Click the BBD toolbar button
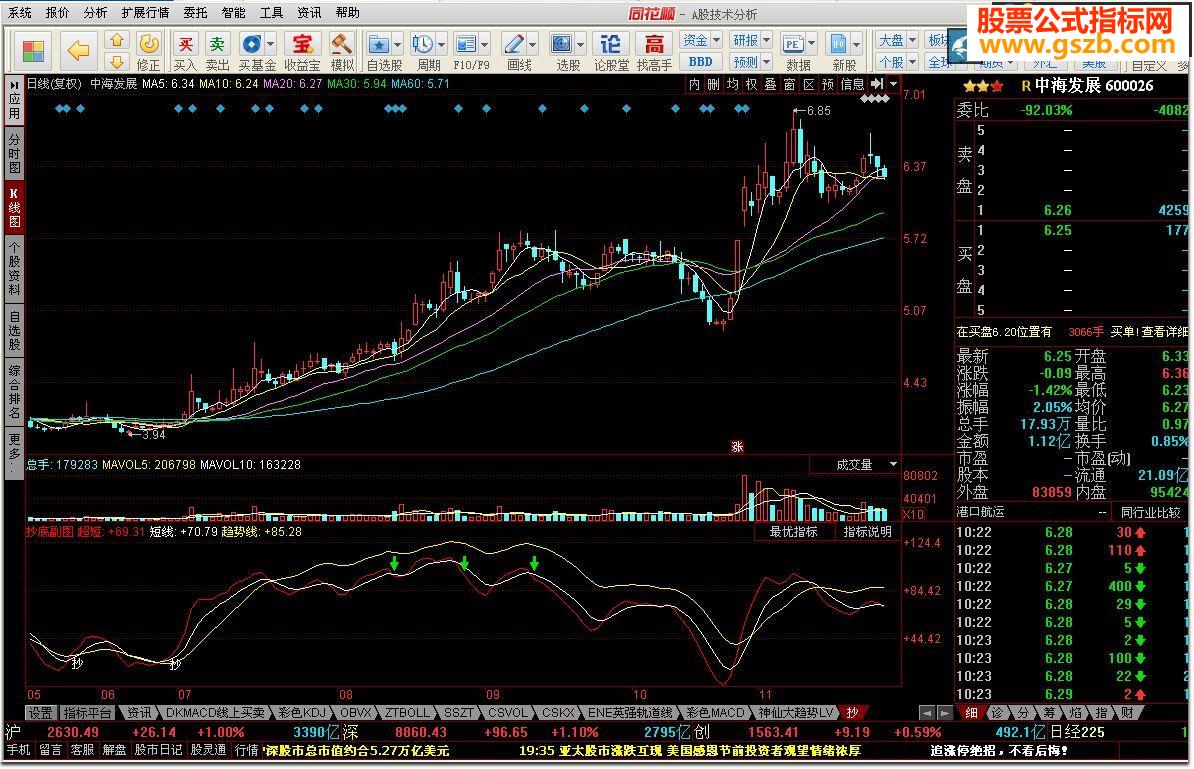This screenshot has width=1194, height=769. [700, 62]
